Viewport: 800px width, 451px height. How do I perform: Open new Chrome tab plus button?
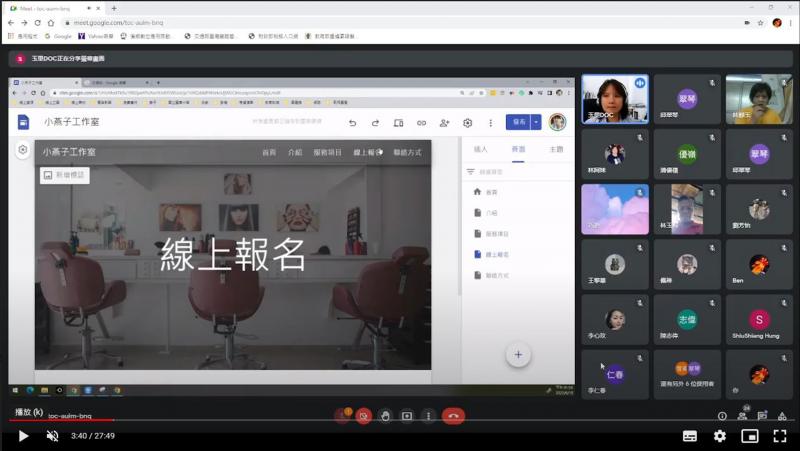click(x=114, y=8)
